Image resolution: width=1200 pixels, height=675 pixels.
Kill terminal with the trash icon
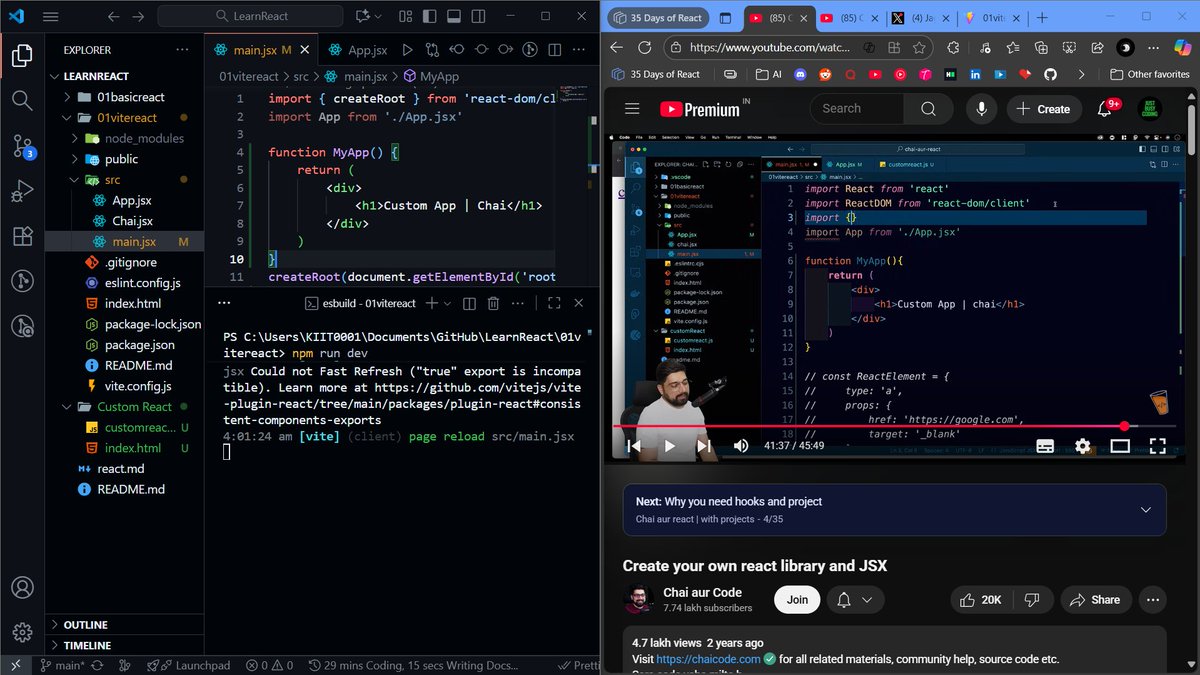click(493, 303)
